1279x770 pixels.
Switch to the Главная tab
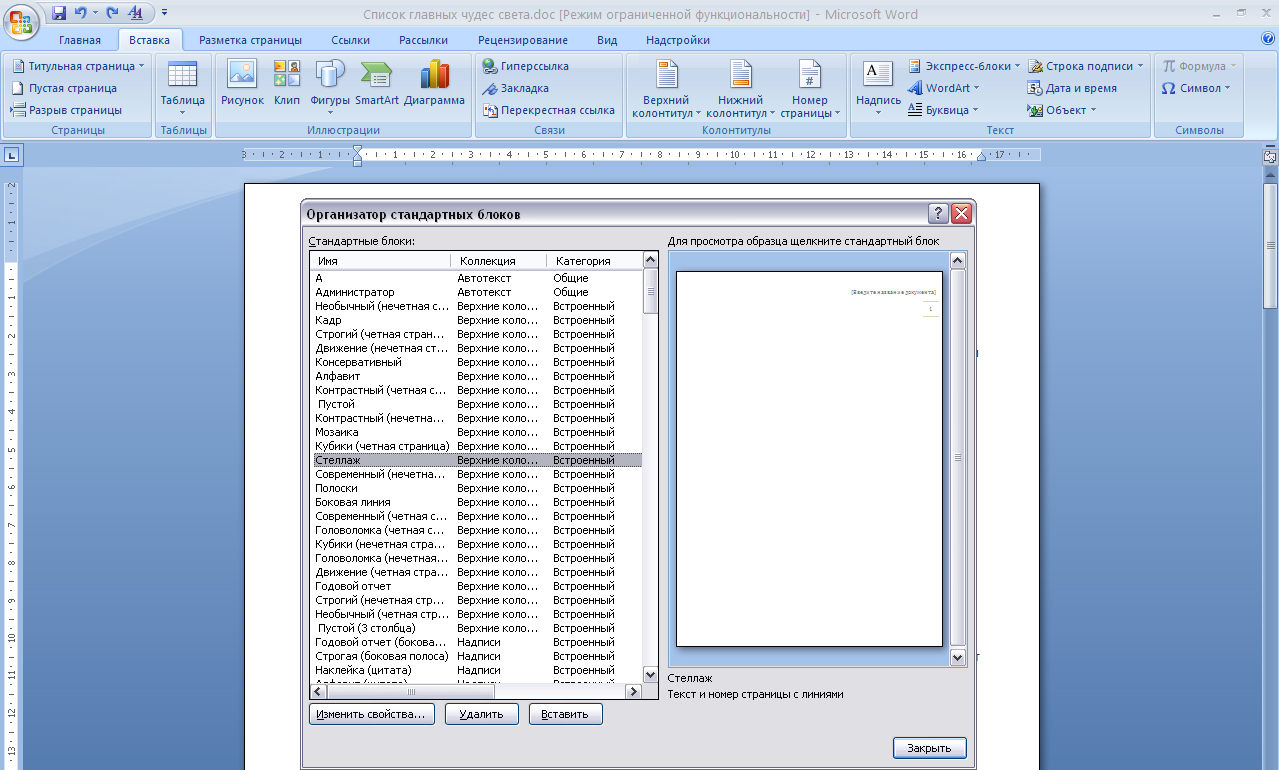[80, 40]
